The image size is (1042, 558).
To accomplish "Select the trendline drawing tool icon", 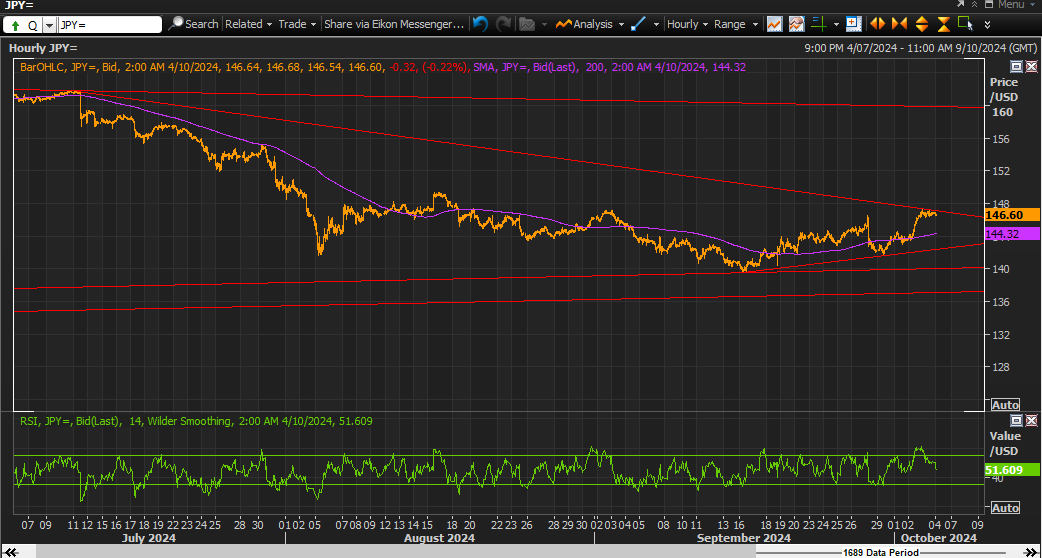I will tap(639, 24).
